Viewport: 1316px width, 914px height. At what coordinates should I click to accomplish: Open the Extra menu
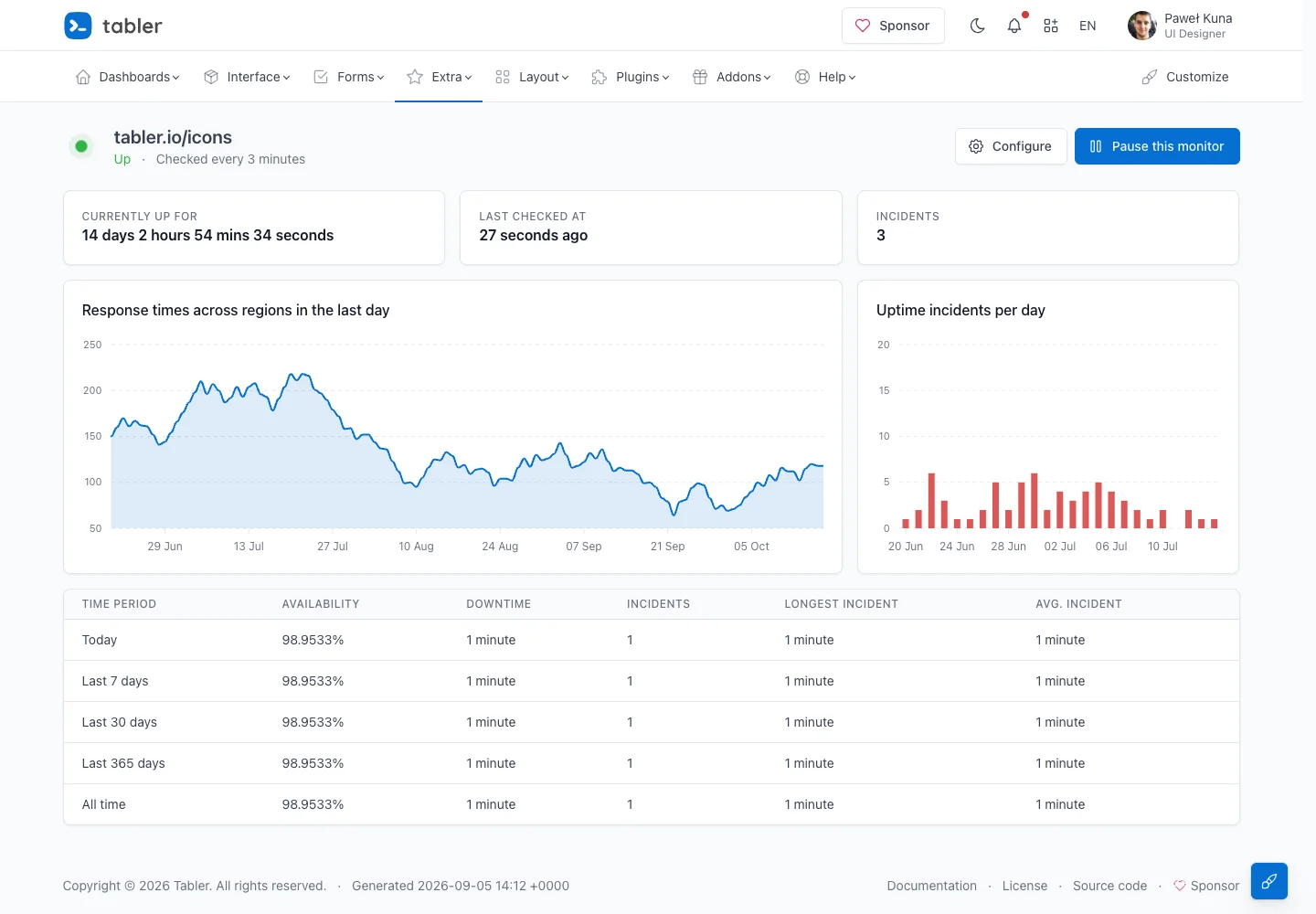439,77
